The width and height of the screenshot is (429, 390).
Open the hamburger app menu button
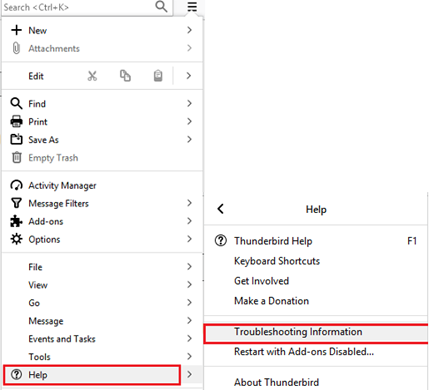[x=192, y=6]
